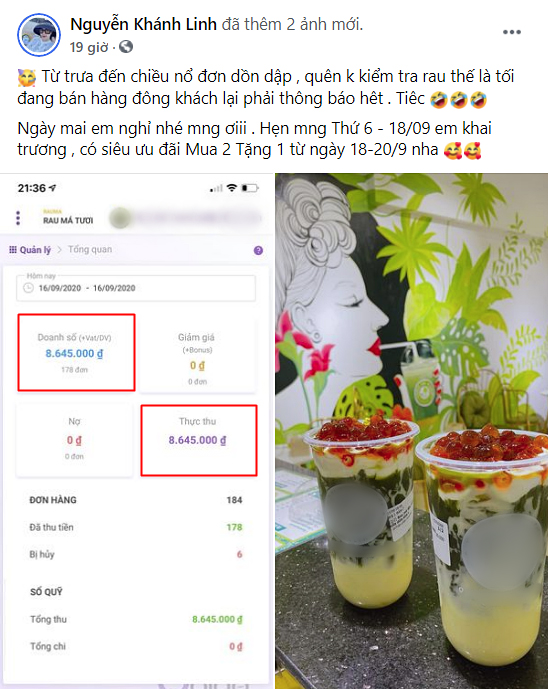Image resolution: width=548 pixels, height=689 pixels.
Task: Open the drink cups photo
Action: (411, 431)
